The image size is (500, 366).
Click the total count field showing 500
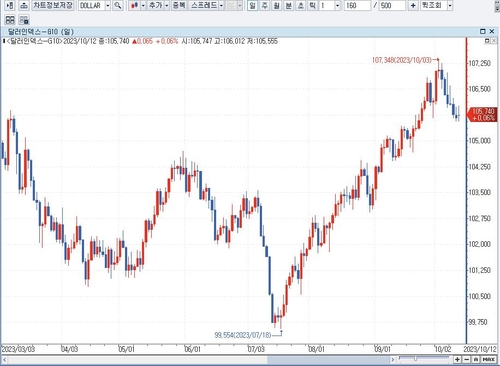(392, 6)
